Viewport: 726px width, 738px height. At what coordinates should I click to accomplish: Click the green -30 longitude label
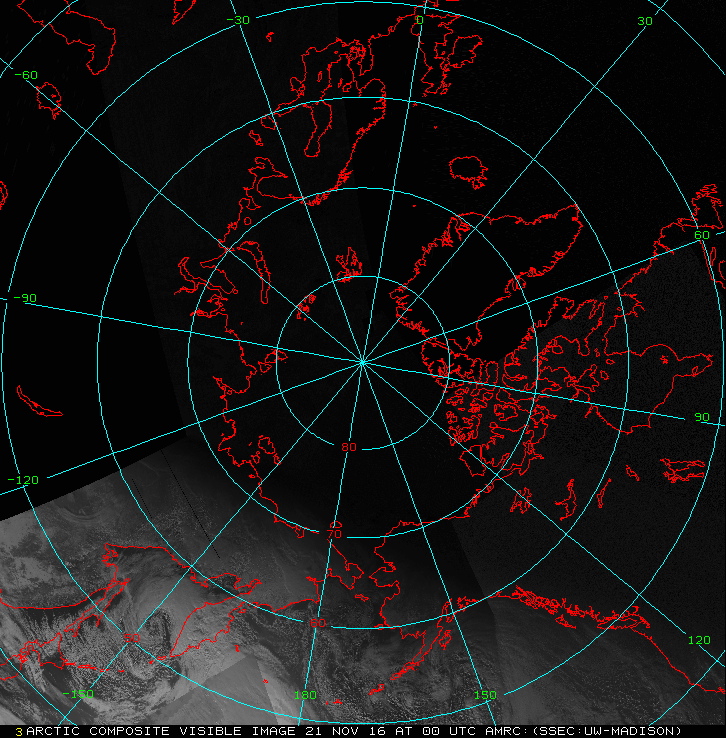point(238,20)
